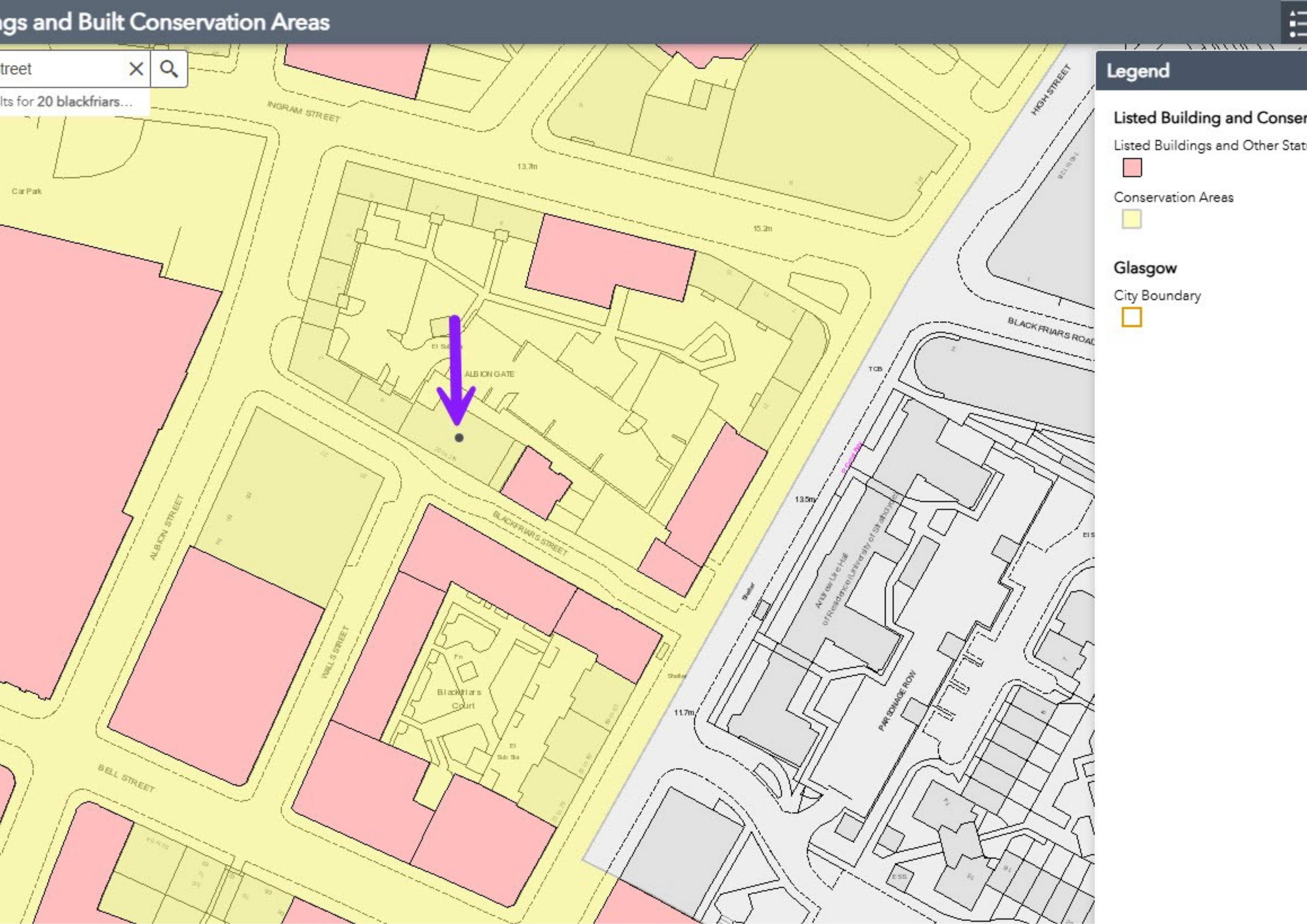Click the Bell Street road label
Viewport: 1307px width, 924px height.
pos(126,778)
